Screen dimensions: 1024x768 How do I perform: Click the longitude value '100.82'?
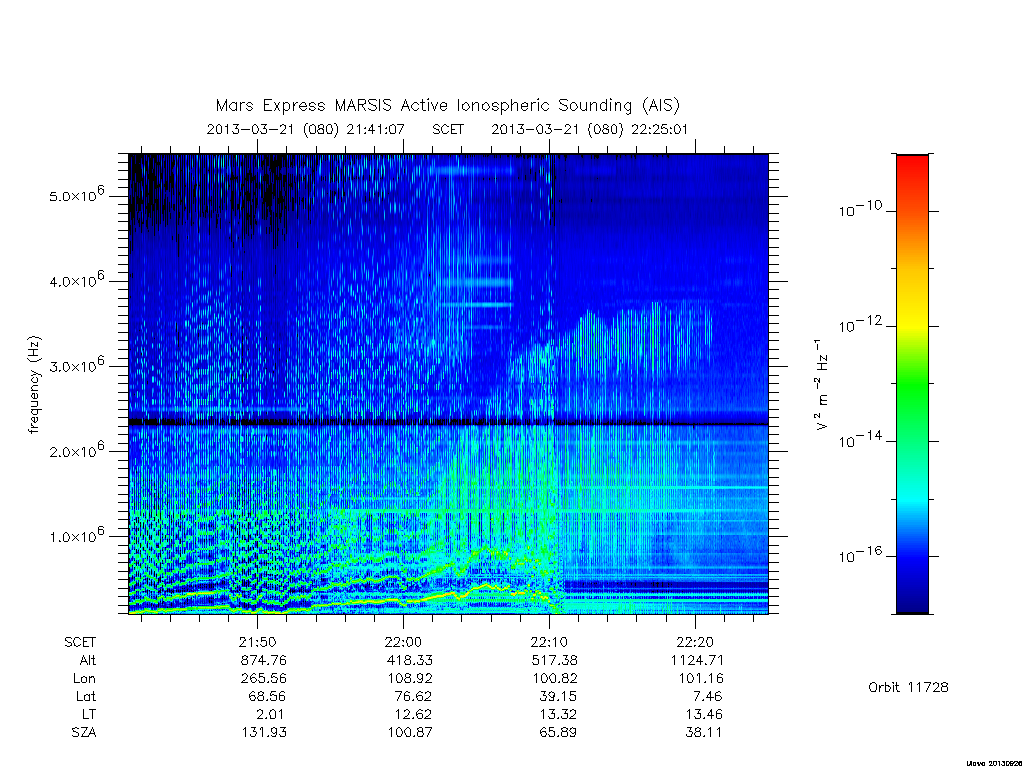point(554,679)
